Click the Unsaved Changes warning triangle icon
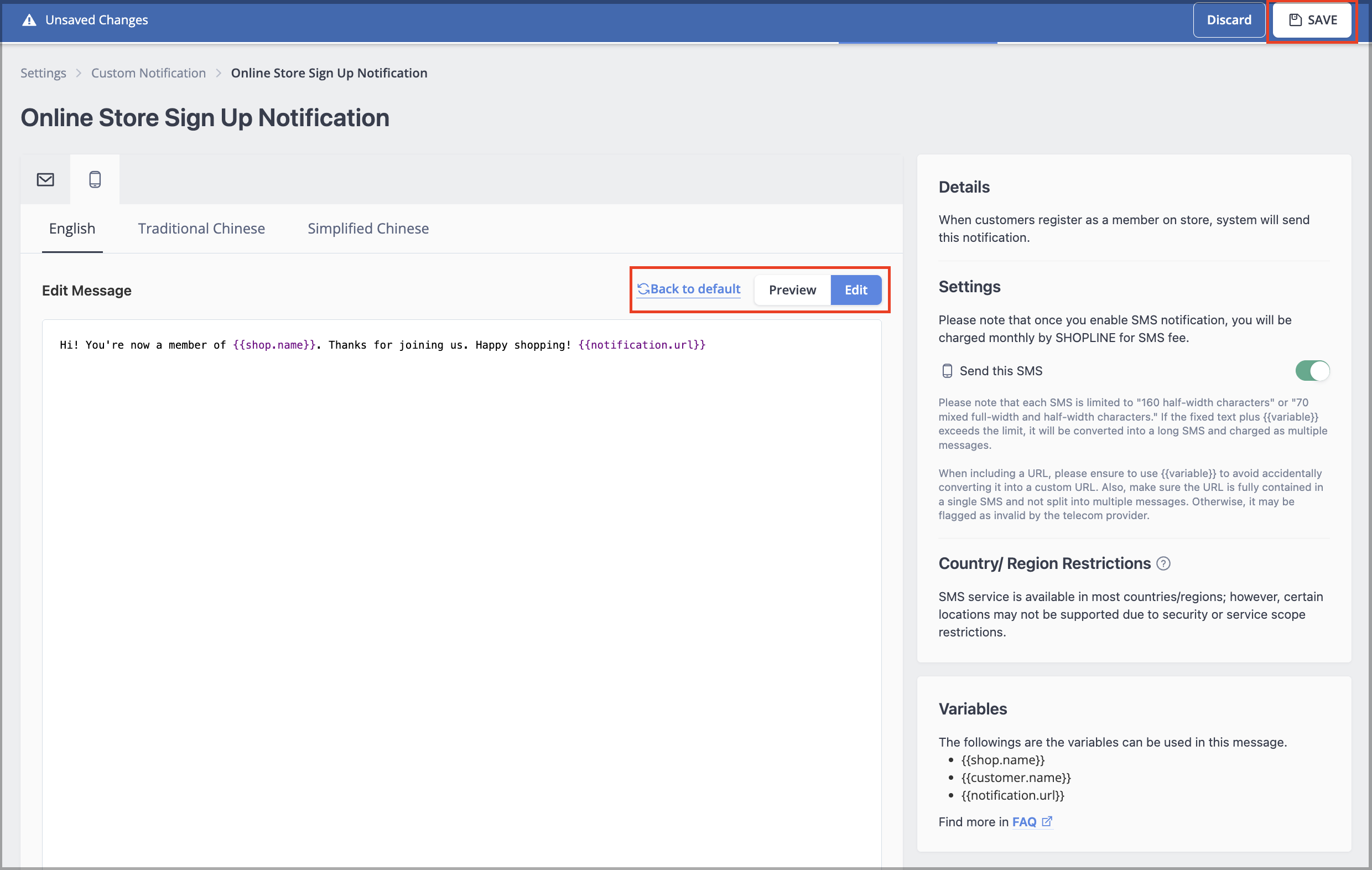The width and height of the screenshot is (1372, 870). 29,20
